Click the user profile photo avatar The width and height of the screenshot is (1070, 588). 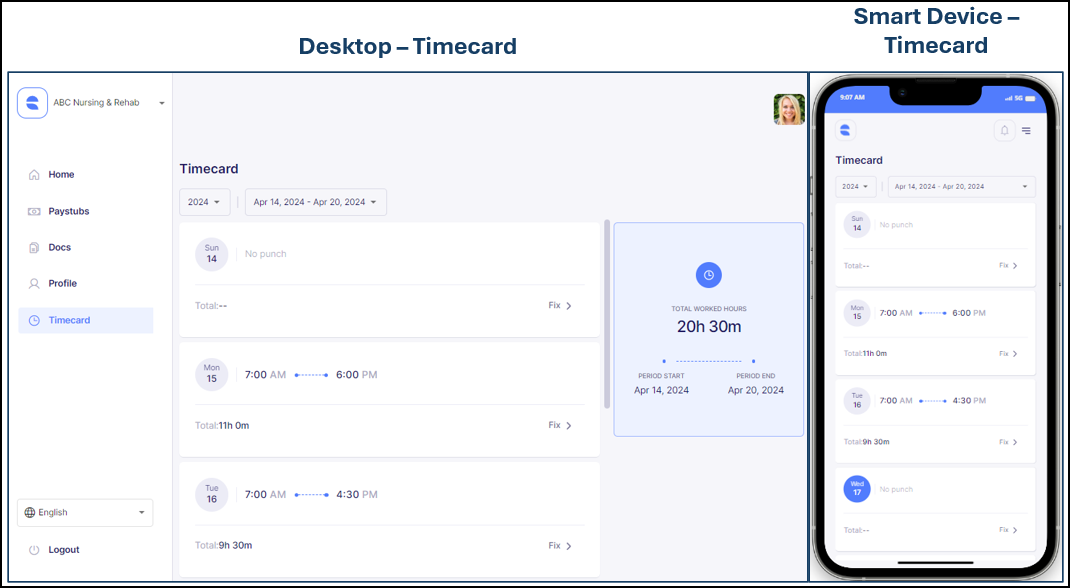788,109
